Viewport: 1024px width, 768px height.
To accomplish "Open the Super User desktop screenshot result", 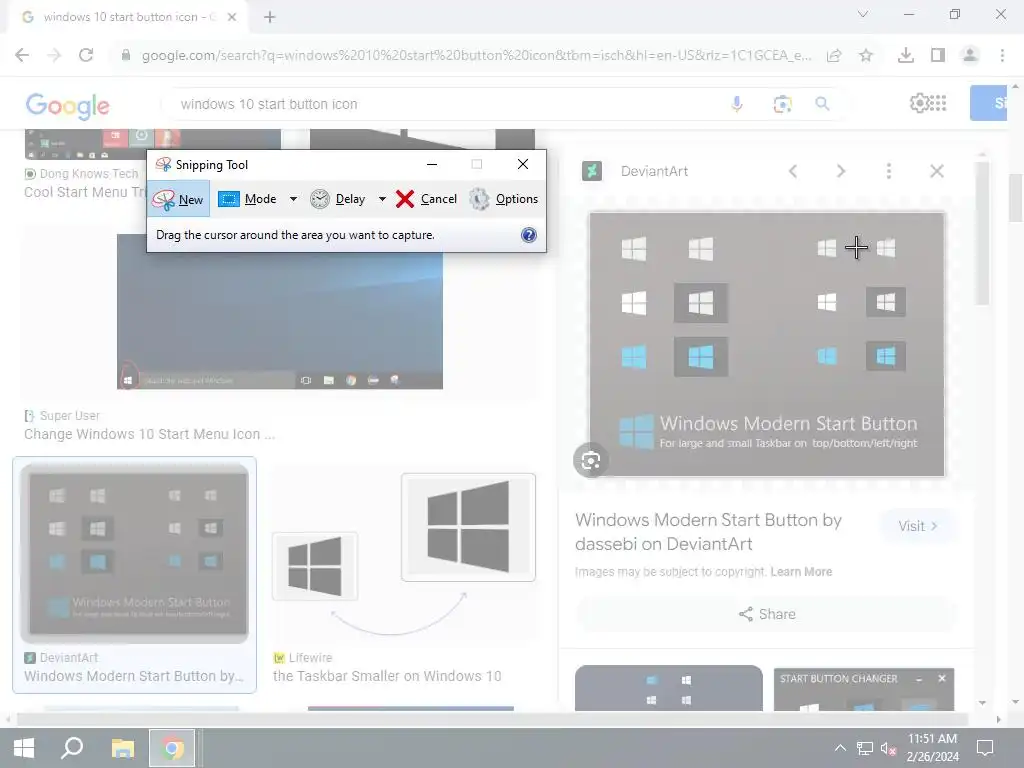I will tap(280, 312).
